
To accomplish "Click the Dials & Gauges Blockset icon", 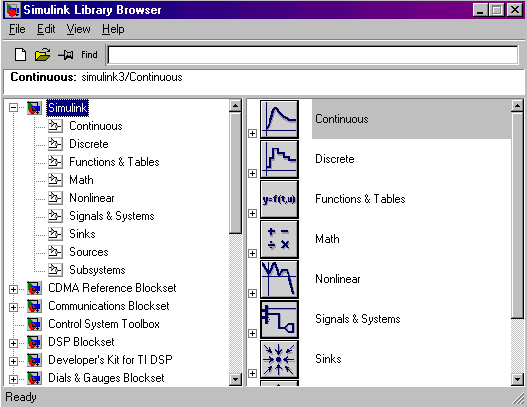I will coord(34,378).
